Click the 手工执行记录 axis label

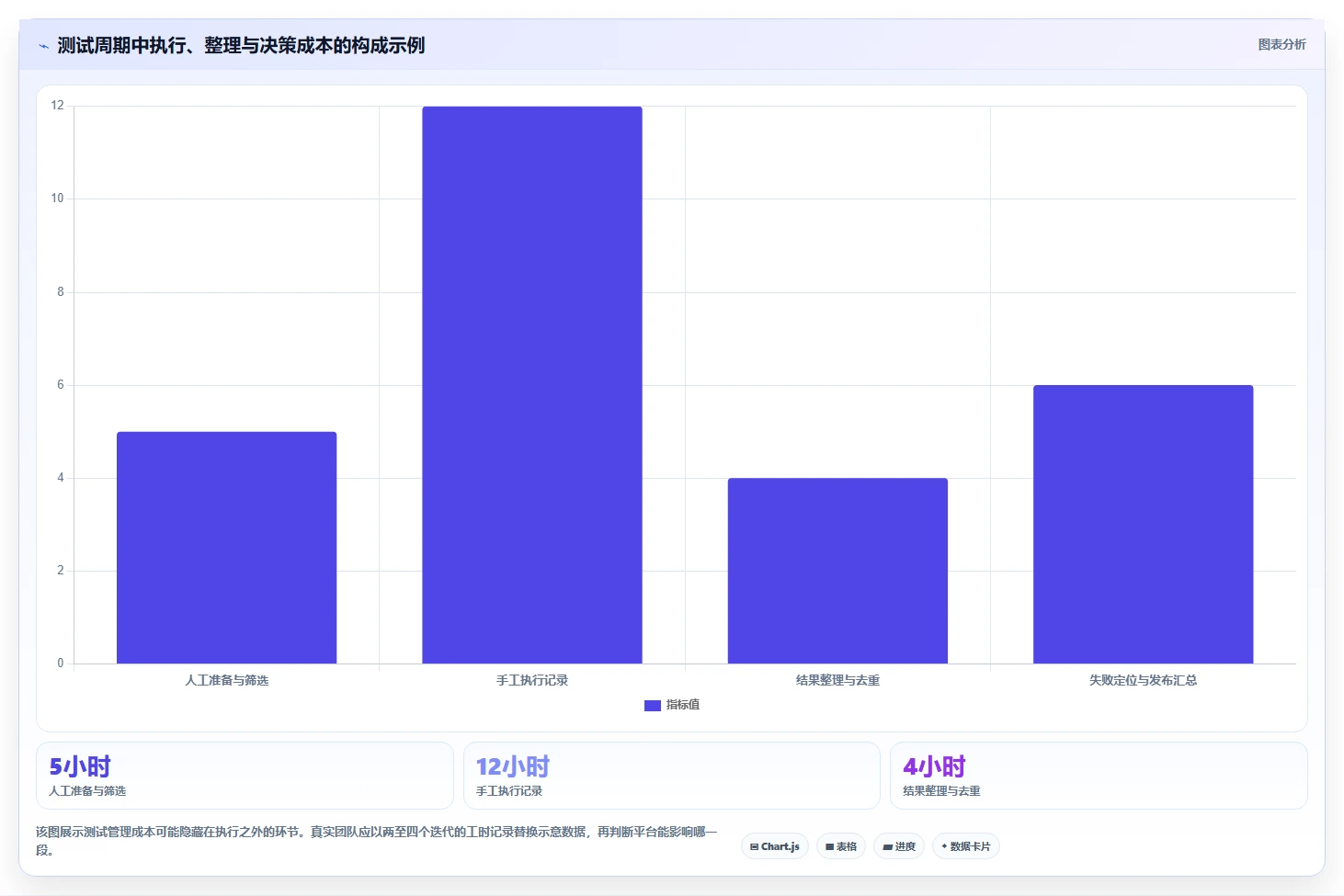click(x=532, y=680)
